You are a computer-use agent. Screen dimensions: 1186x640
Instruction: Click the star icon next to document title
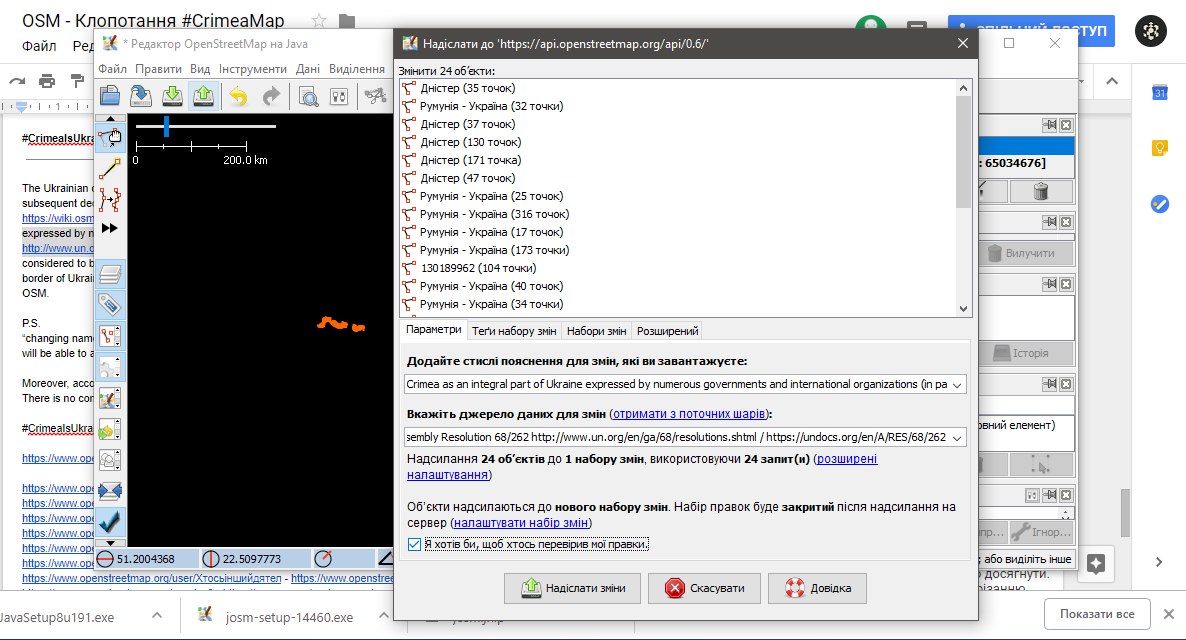[319, 20]
